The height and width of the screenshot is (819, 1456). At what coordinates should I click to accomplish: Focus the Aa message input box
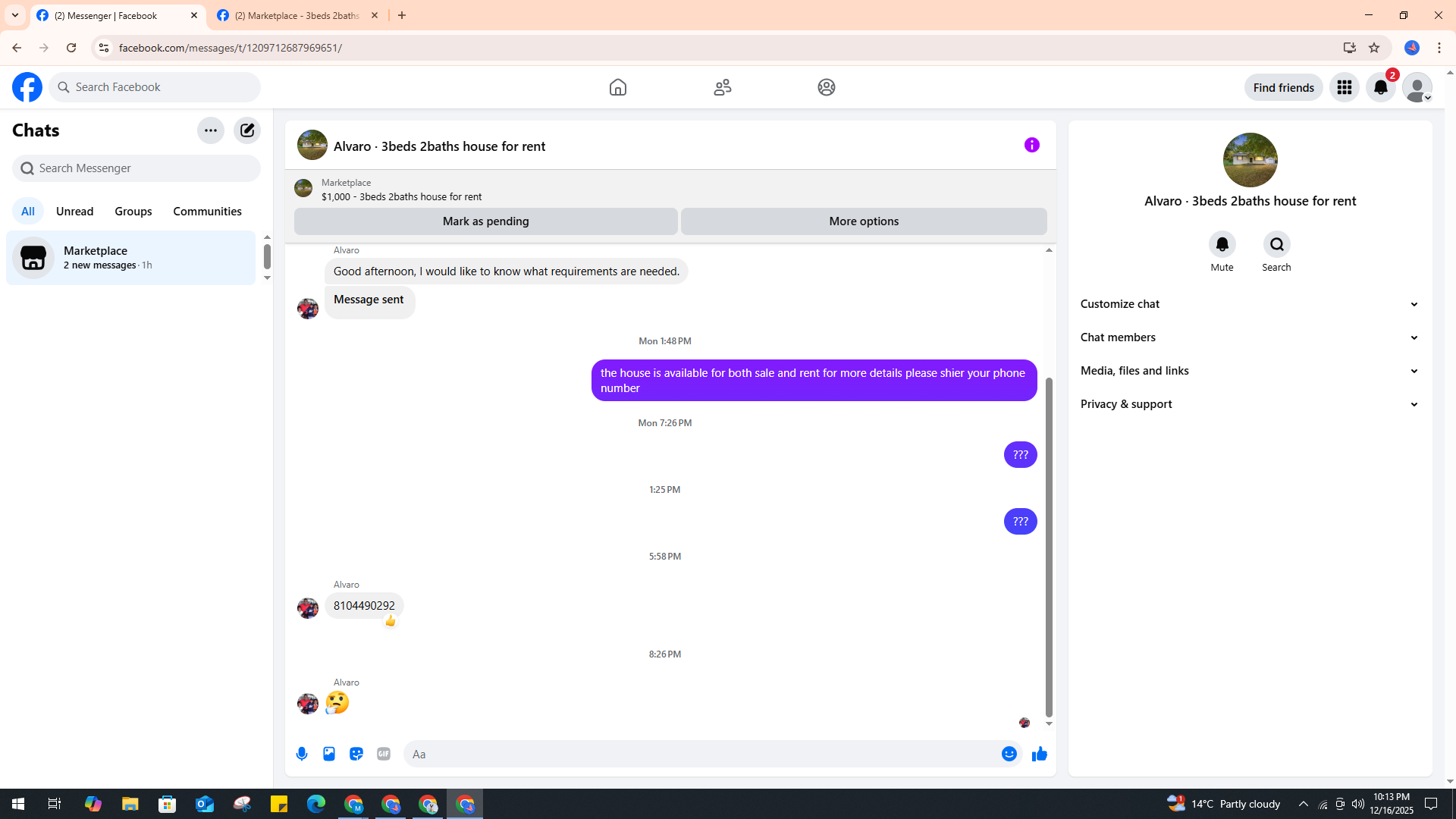pyautogui.click(x=701, y=754)
